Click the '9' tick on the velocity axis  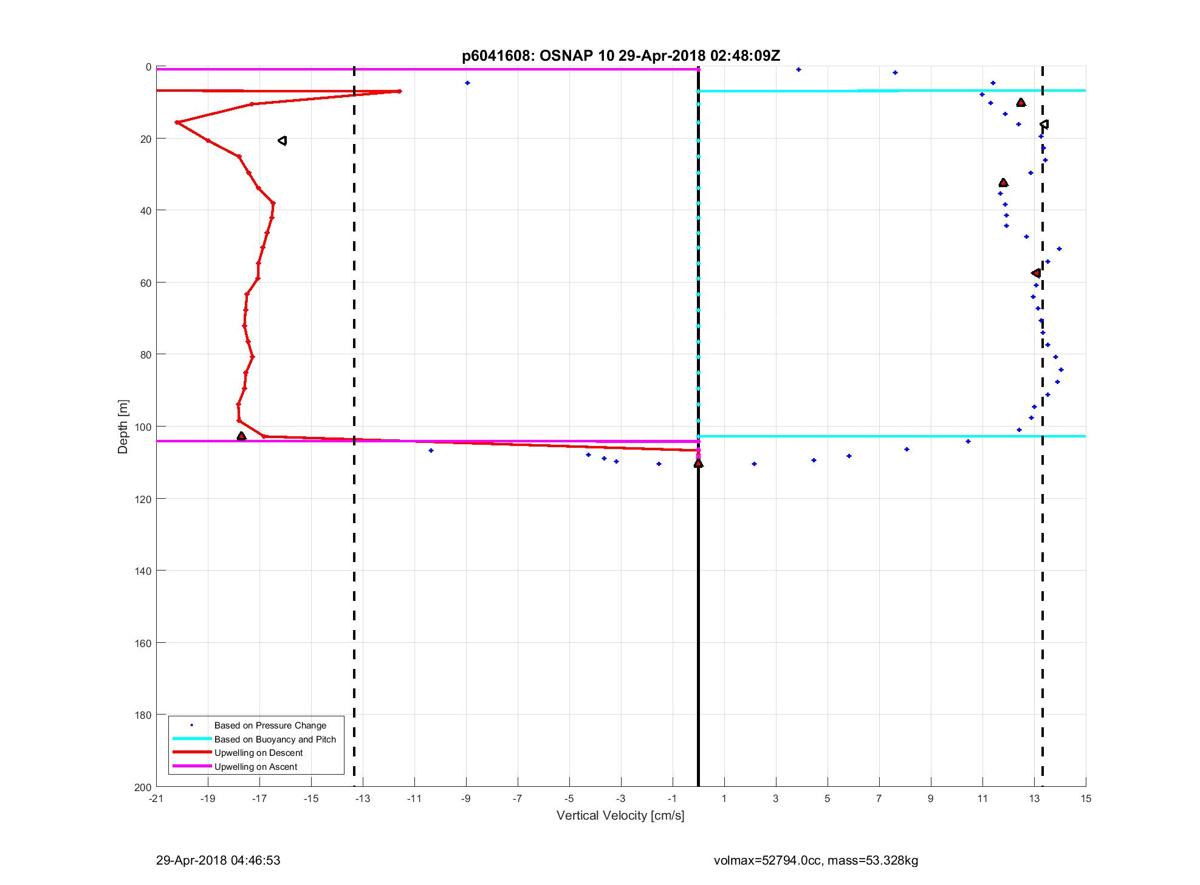tap(931, 799)
